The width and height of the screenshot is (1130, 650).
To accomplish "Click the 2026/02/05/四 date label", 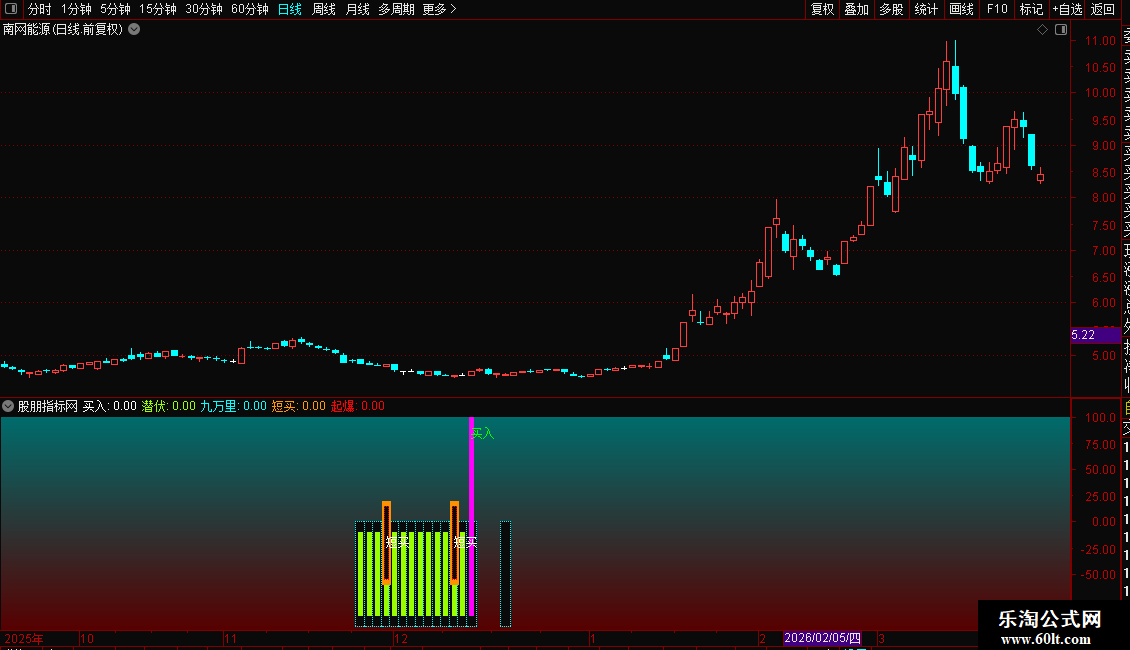I will click(x=822, y=638).
